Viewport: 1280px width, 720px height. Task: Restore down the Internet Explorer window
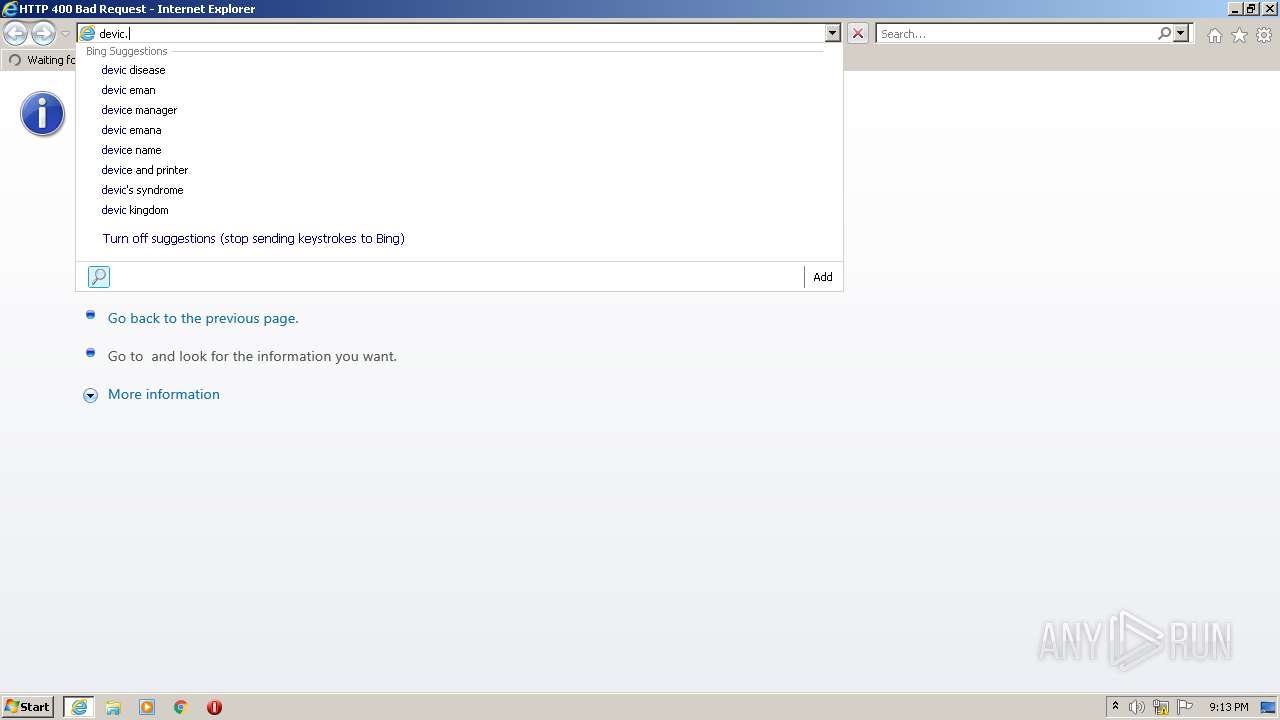[x=1251, y=9]
